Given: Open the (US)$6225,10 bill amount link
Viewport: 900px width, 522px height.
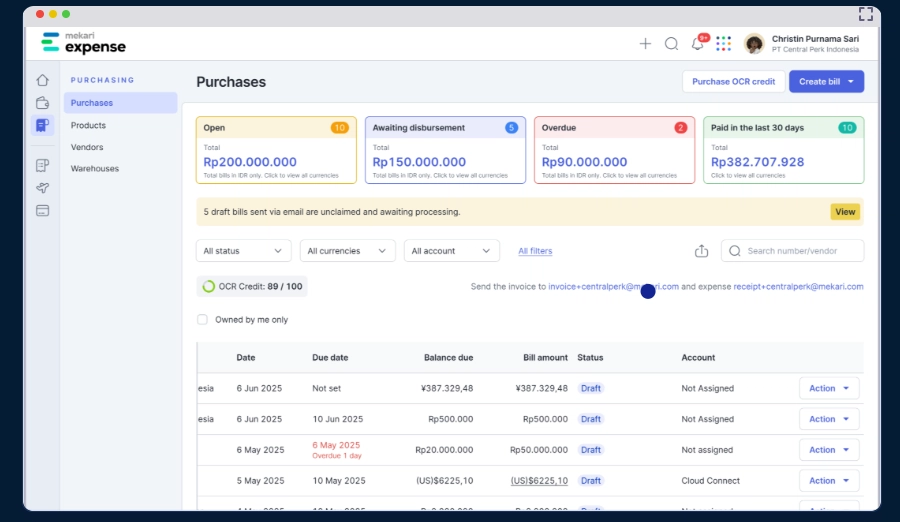Looking at the screenshot, I should (x=539, y=481).
